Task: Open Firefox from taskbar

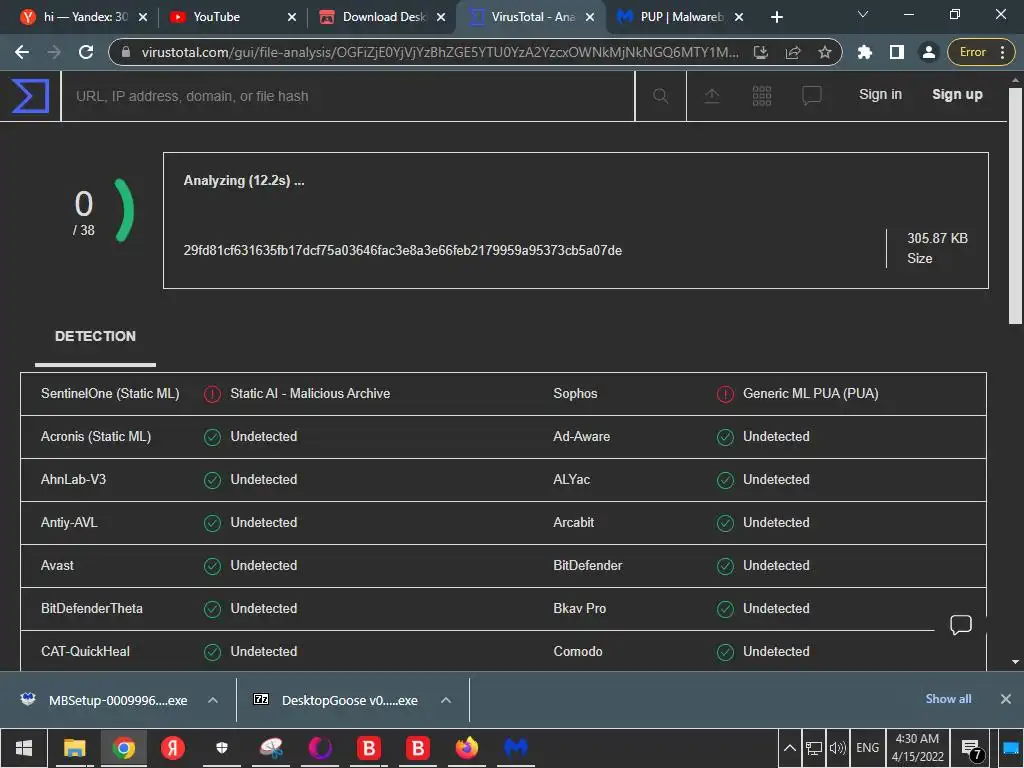Action: coord(467,748)
